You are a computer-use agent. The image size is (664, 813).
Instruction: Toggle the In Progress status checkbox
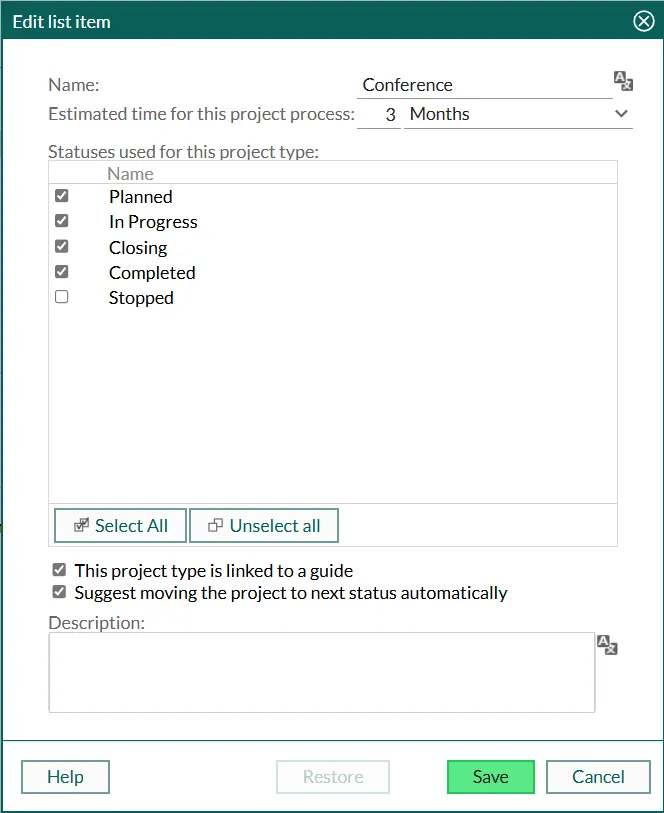click(x=62, y=221)
